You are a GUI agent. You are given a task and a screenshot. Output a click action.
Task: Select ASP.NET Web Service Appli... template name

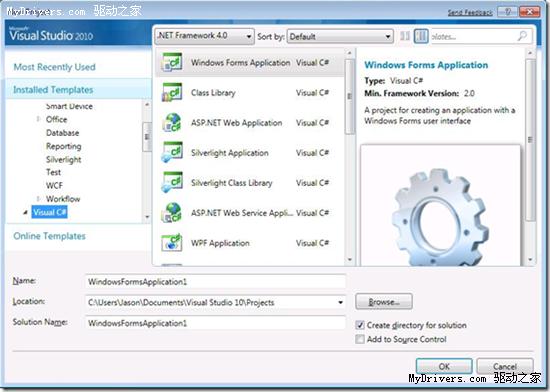[242, 213]
